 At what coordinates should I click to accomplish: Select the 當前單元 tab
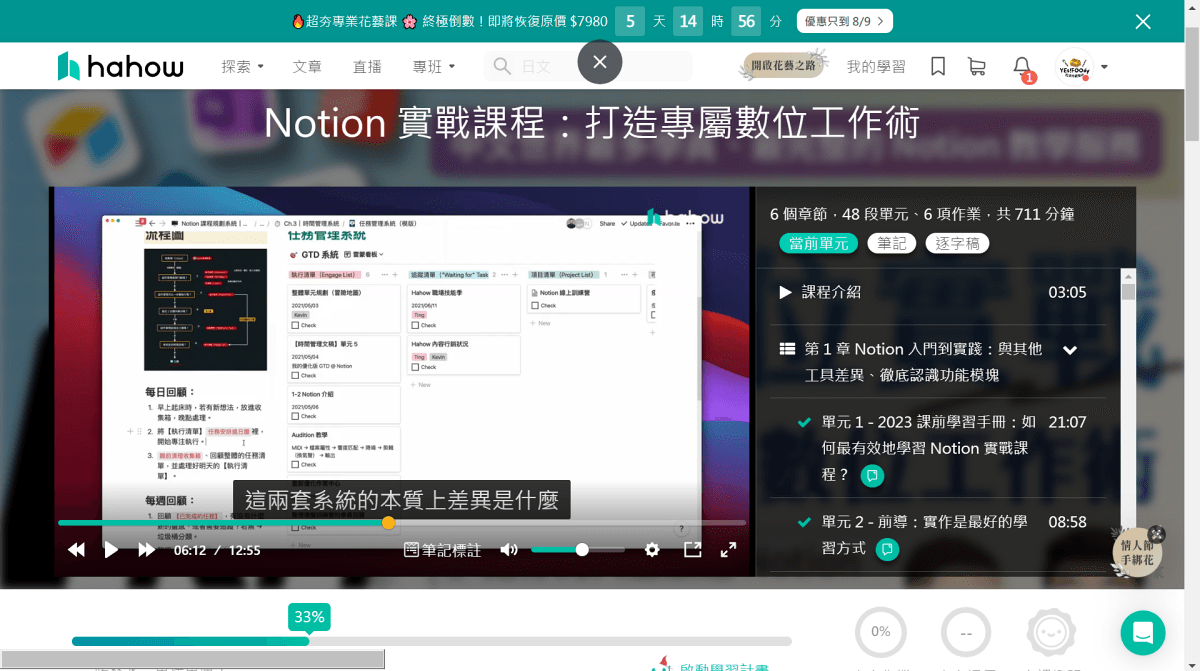[818, 243]
